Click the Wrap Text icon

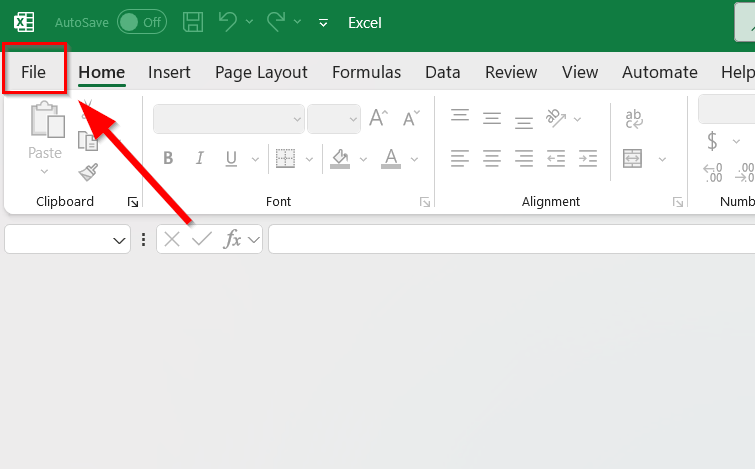click(633, 119)
